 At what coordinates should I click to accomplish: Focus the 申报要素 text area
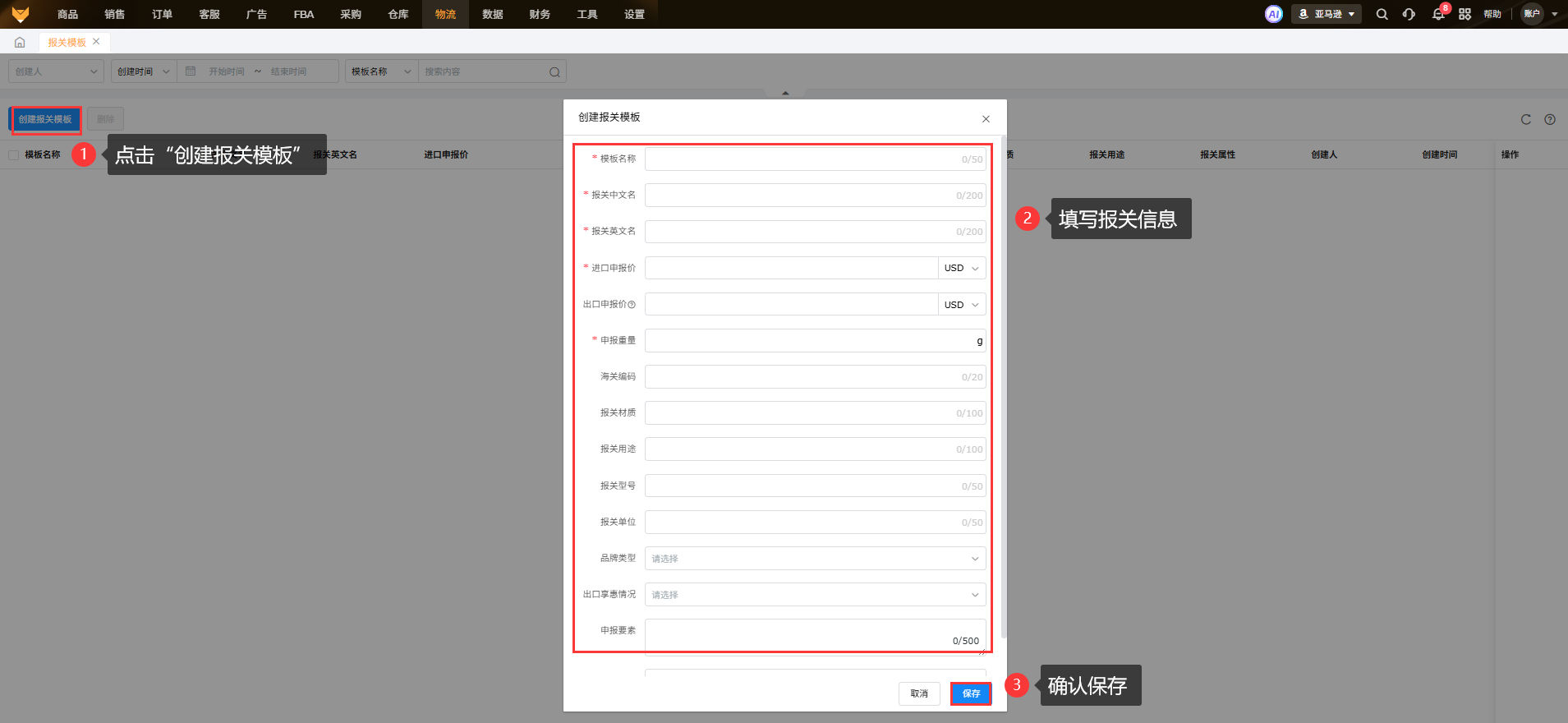pos(815,638)
